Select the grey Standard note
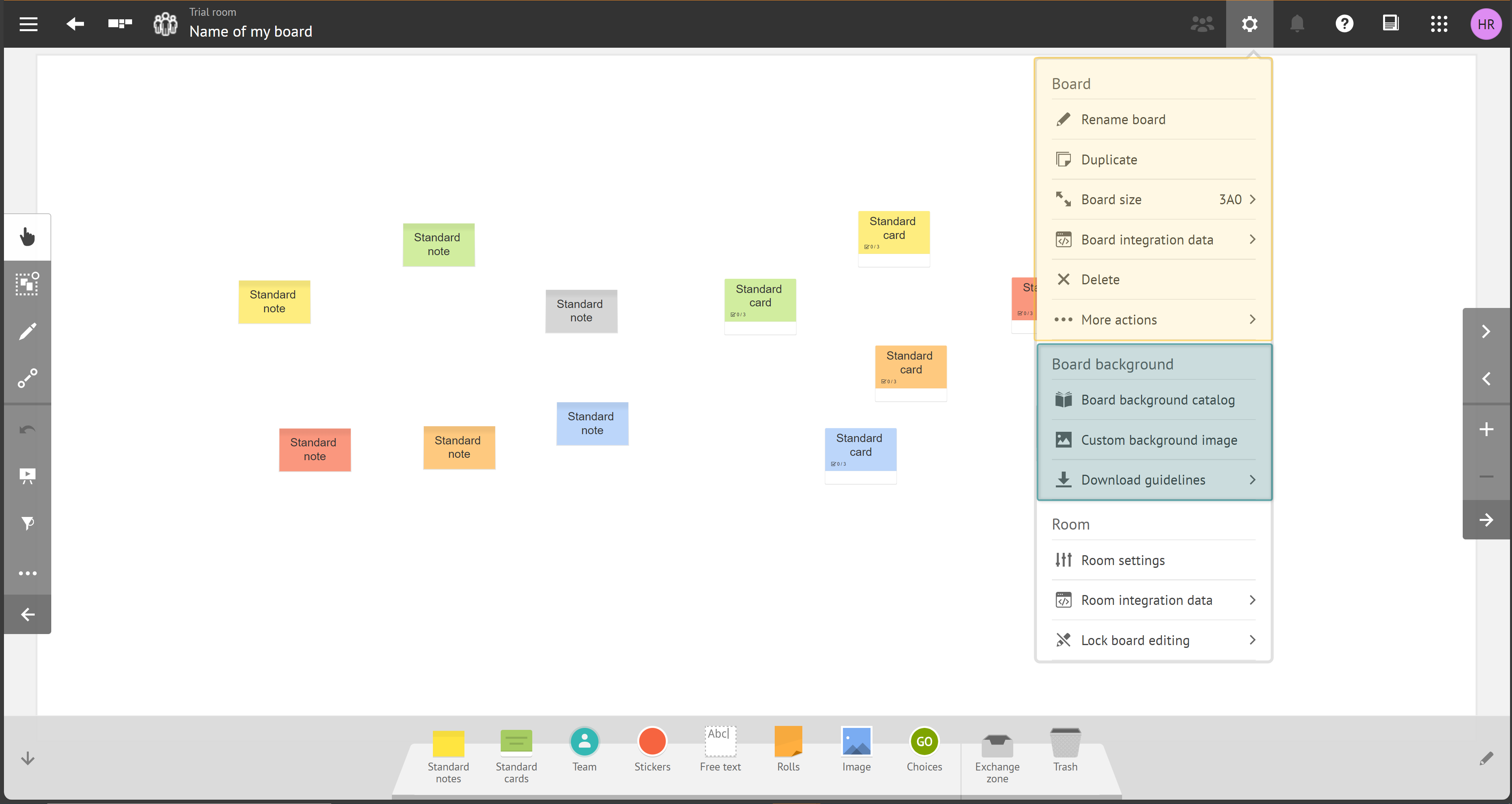 pos(581,311)
